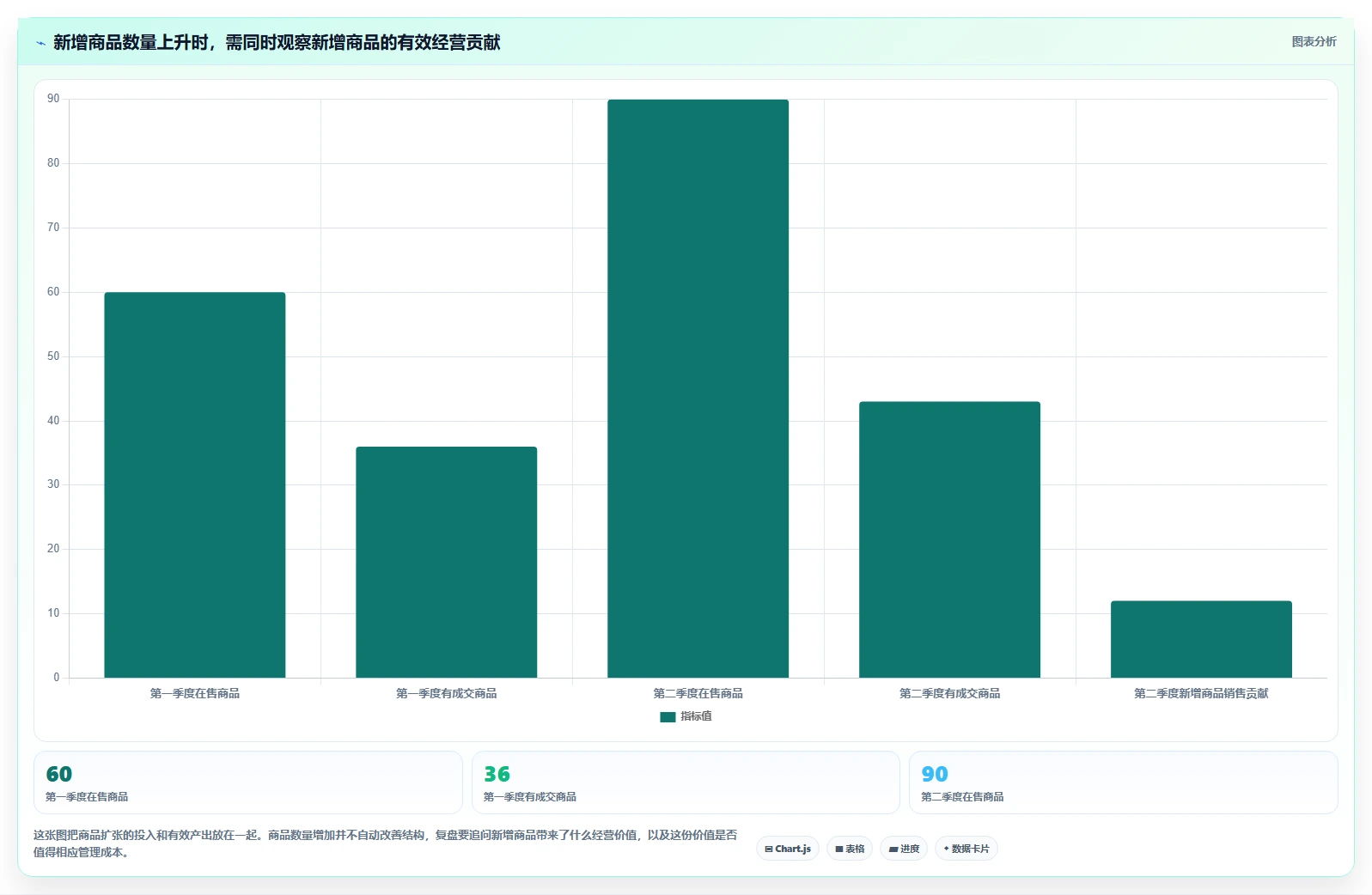This screenshot has width=1372, height=895.
Task: Select the 第二季度在售商品 bar
Action: [x=698, y=388]
